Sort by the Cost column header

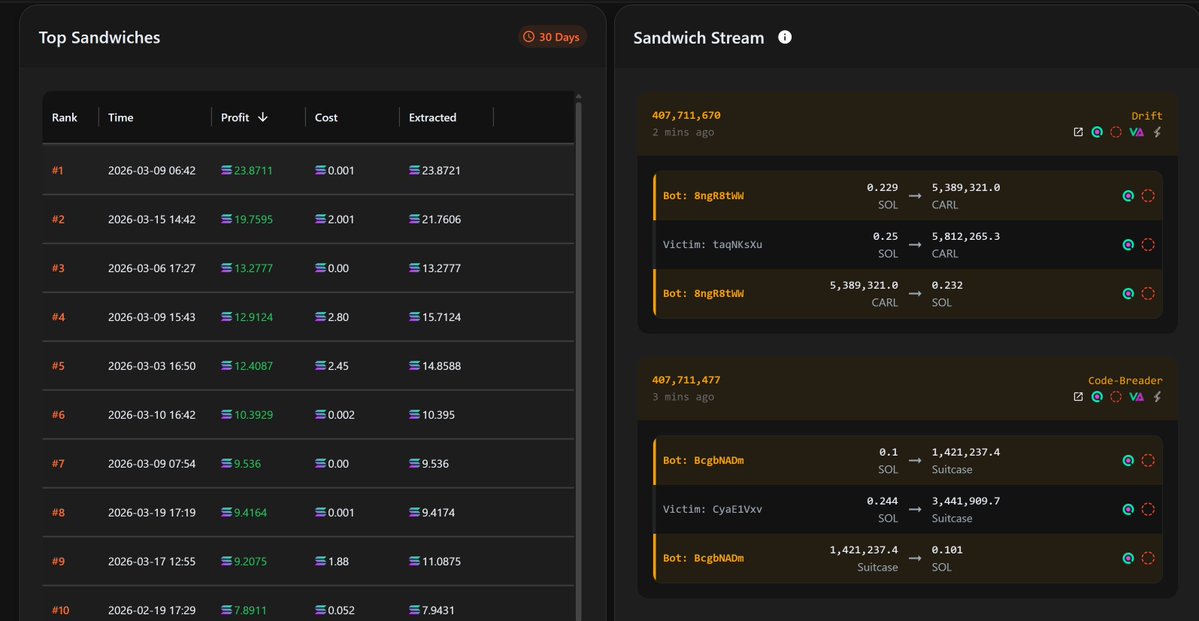coord(326,118)
